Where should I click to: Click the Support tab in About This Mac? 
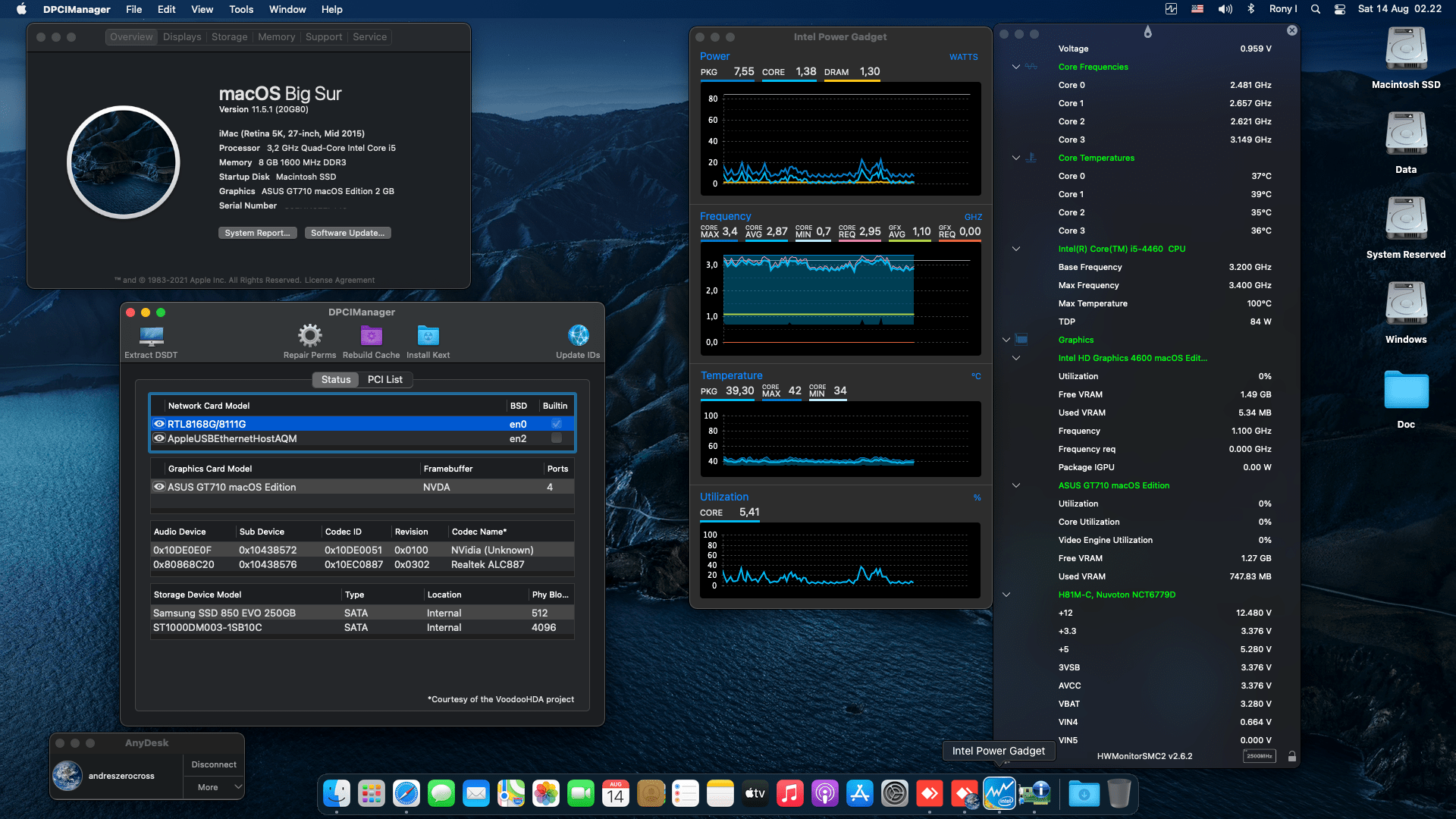pyautogui.click(x=324, y=36)
